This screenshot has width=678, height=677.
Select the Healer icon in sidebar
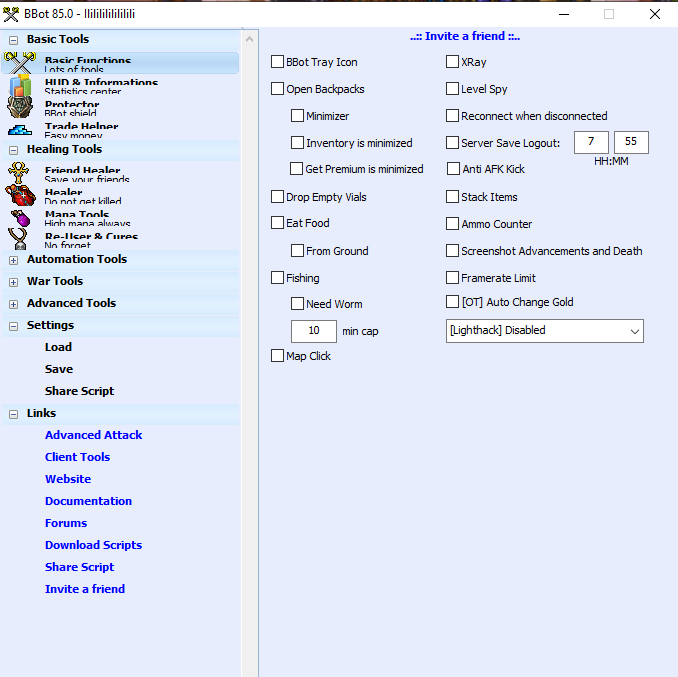(x=21, y=195)
